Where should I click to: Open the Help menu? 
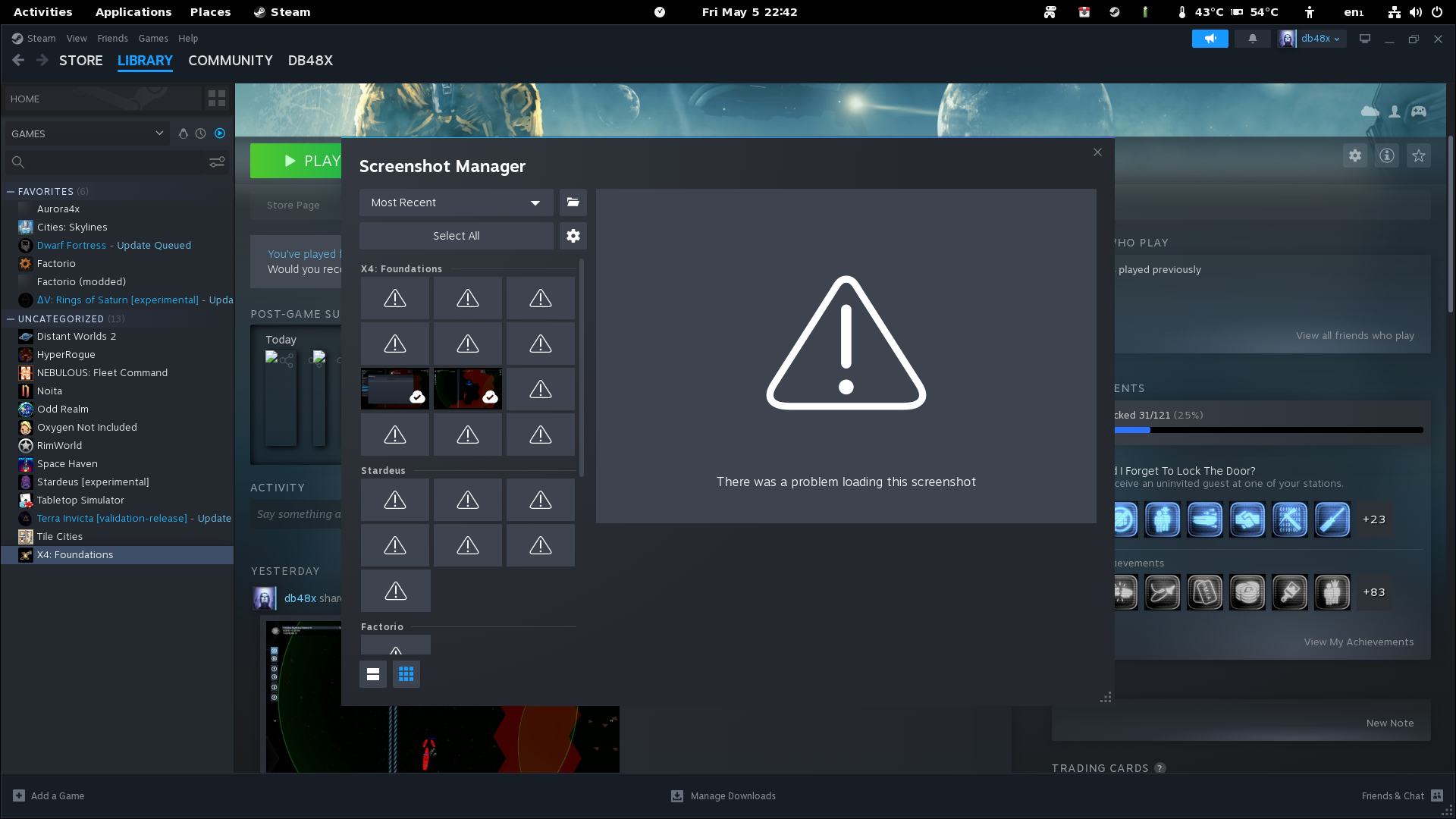click(x=188, y=39)
